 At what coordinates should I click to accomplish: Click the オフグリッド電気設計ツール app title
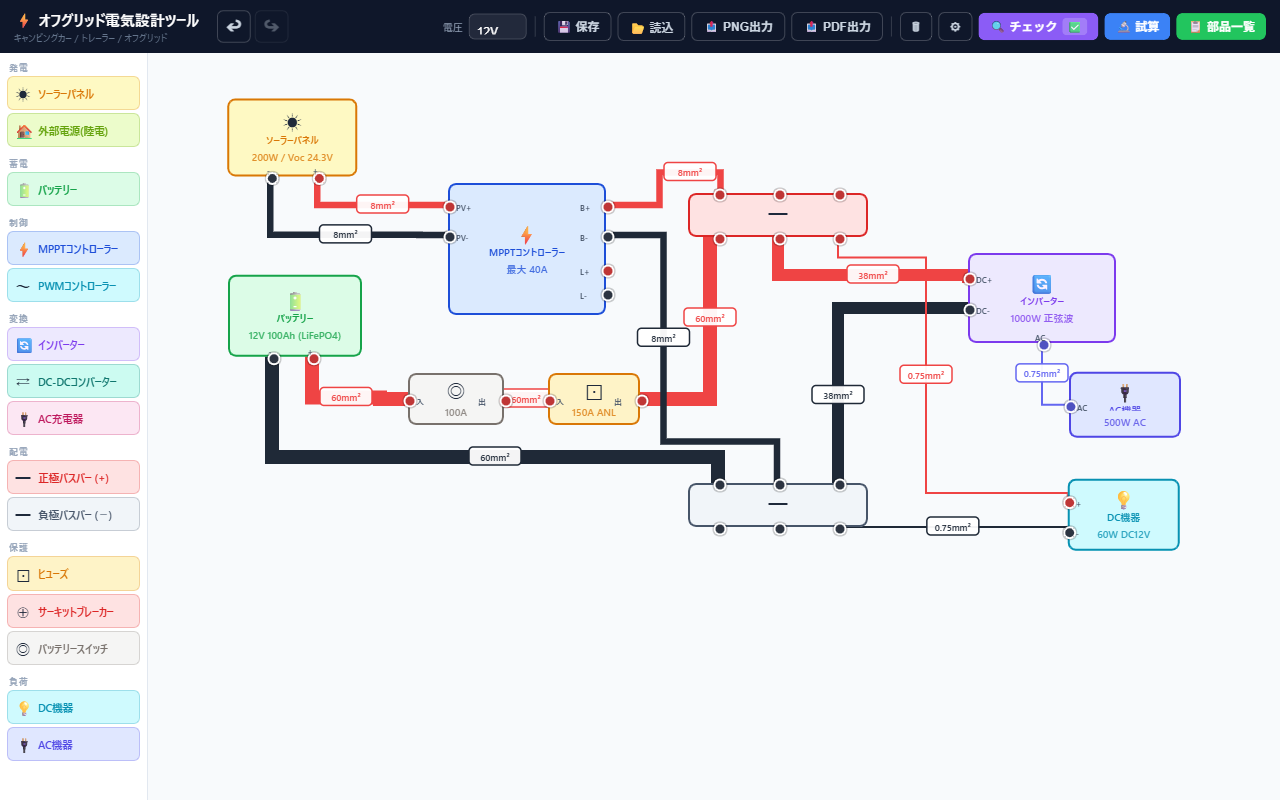118,20
